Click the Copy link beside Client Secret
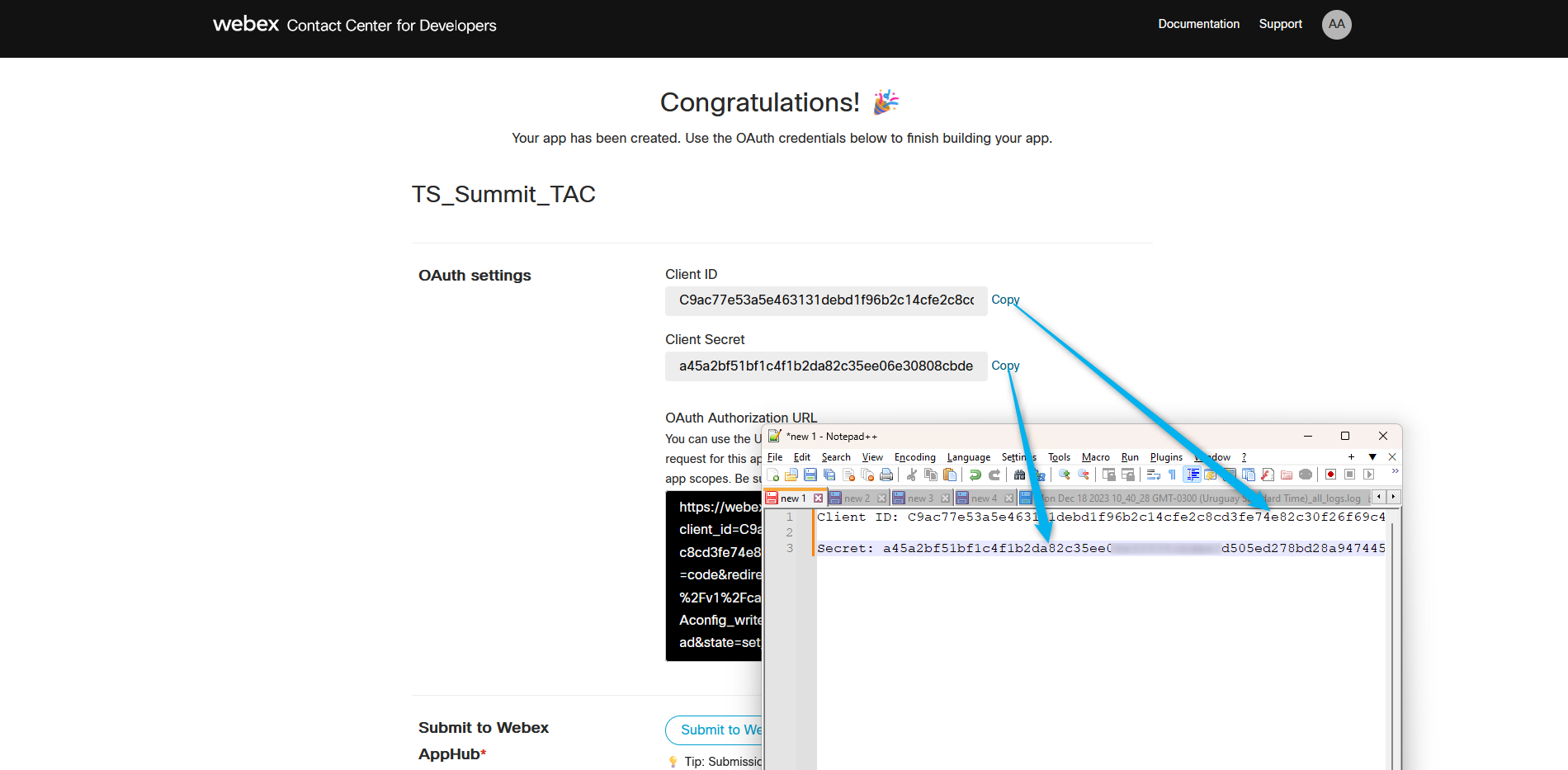The image size is (1568, 770). 1005,366
